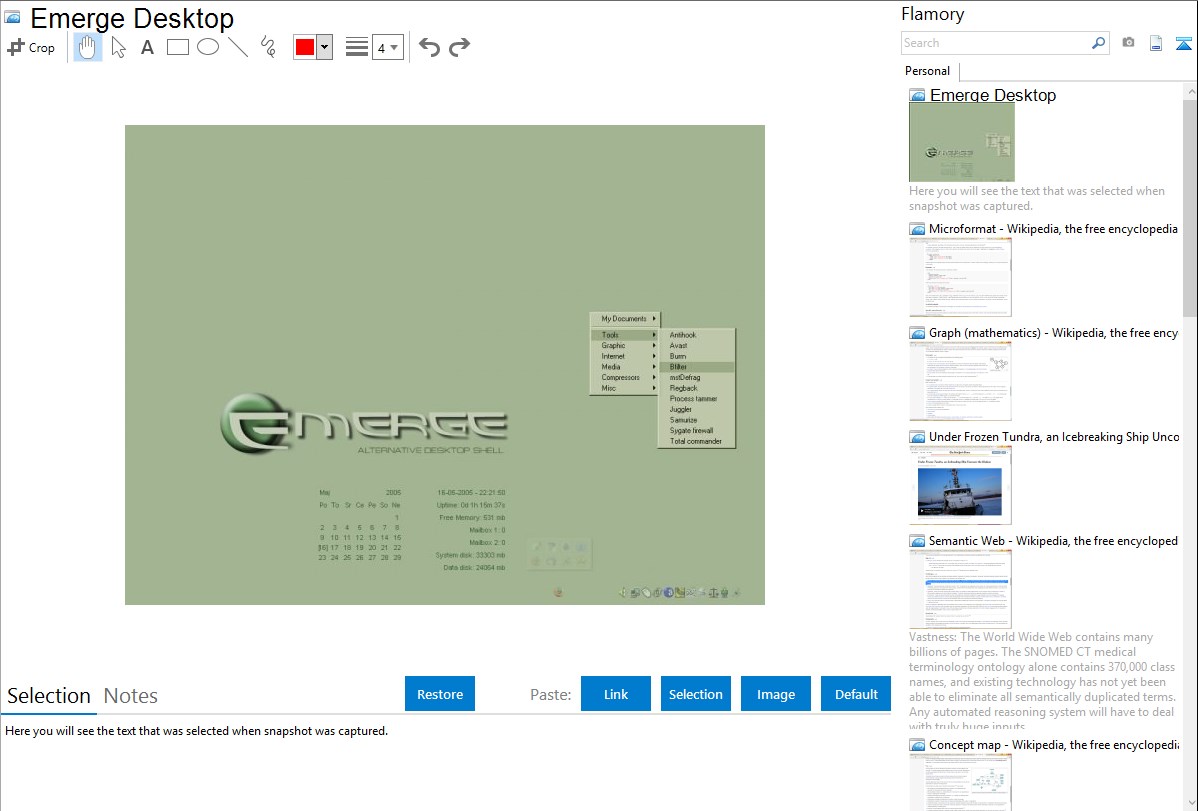Click the scrollbar up arrow
Viewport: 1198px width, 811px height.
coord(1190,92)
